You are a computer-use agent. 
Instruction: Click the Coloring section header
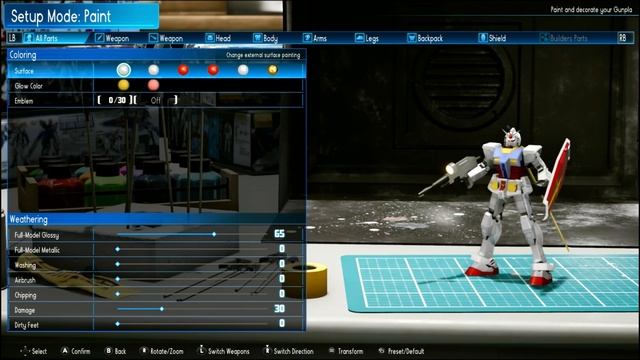pyautogui.click(x=156, y=55)
